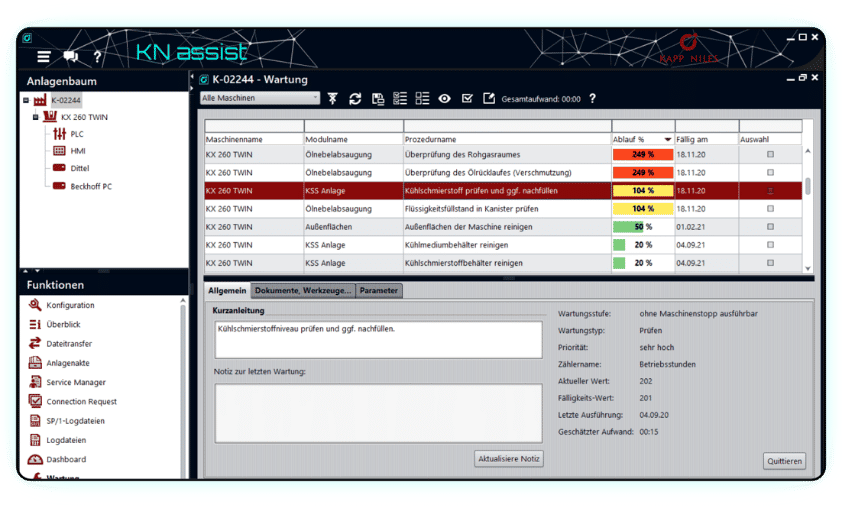Image resolution: width=842 pixels, height=508 pixels.
Task: Click the Kurzanleitung text box
Action: point(378,339)
